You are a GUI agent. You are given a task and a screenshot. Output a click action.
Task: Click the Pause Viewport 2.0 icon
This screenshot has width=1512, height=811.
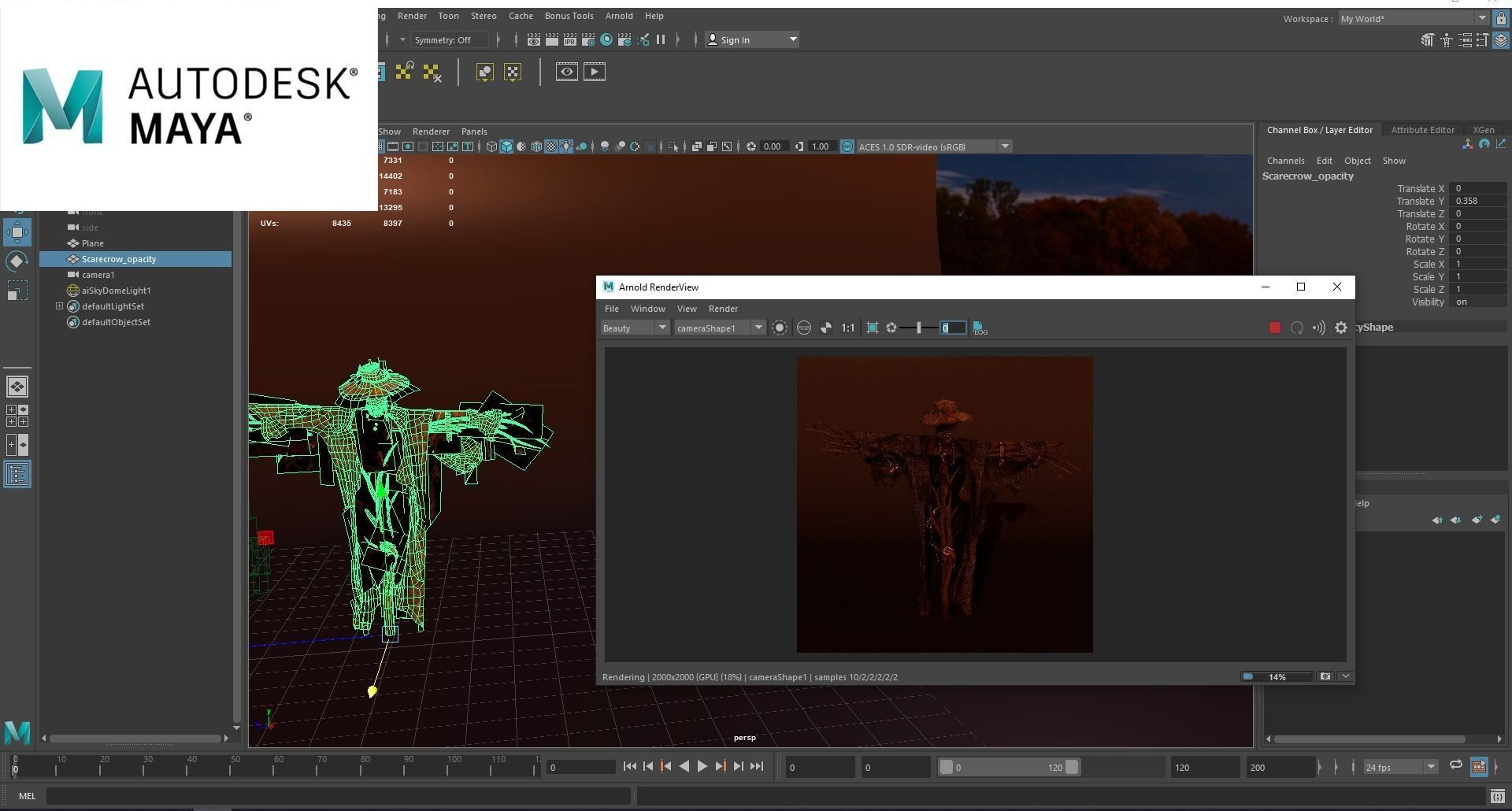pos(661,39)
